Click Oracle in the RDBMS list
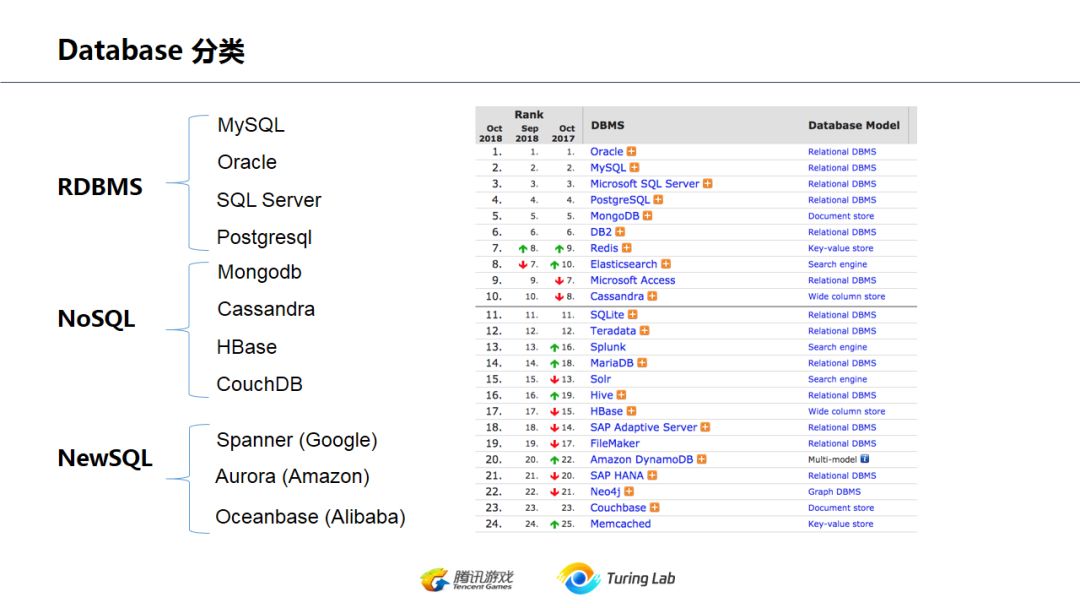The width and height of the screenshot is (1080, 608). 247,163
